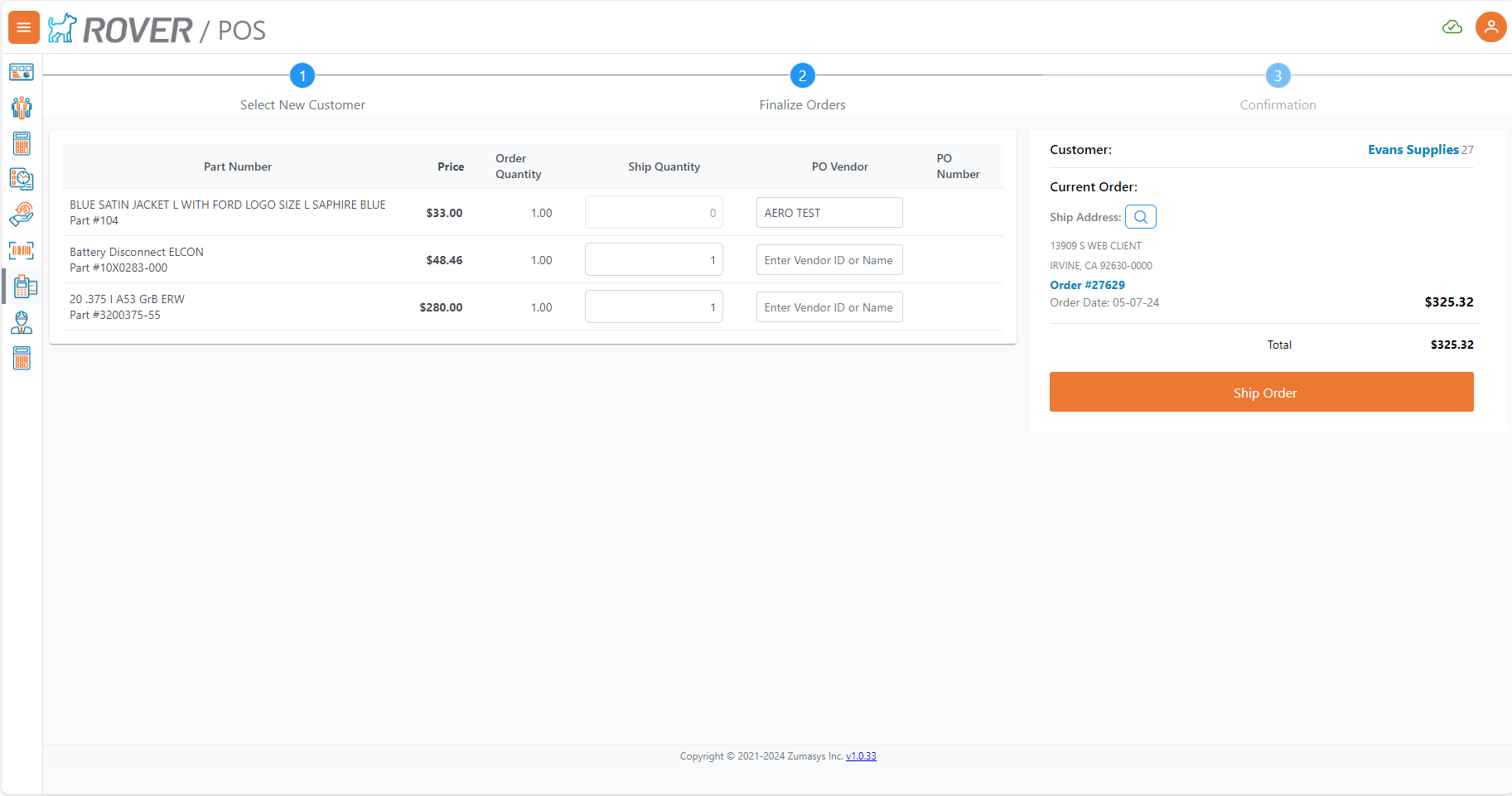
Task: Open the navigation hamburger menu
Action: (23, 27)
